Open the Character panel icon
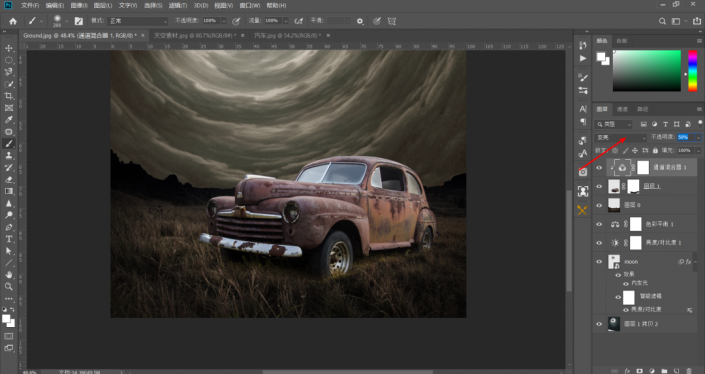 pyautogui.click(x=583, y=109)
